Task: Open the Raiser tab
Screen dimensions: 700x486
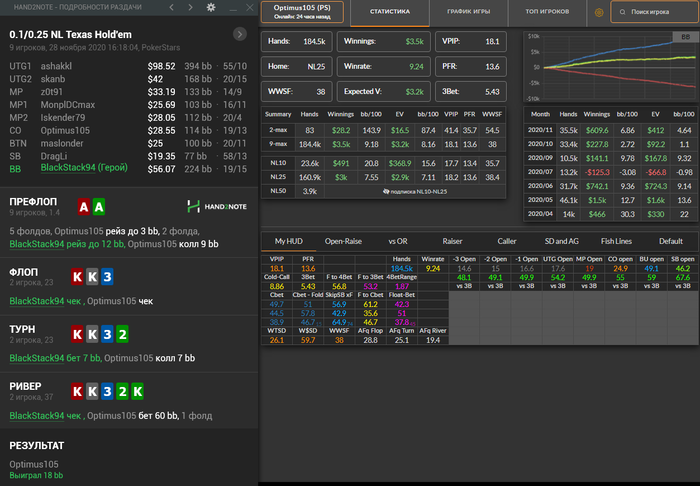Action: click(x=452, y=241)
